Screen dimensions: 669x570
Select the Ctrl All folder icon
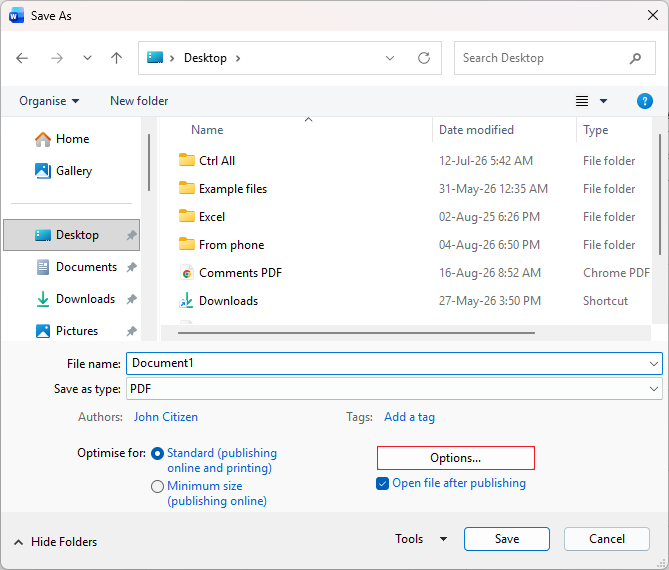(x=186, y=160)
